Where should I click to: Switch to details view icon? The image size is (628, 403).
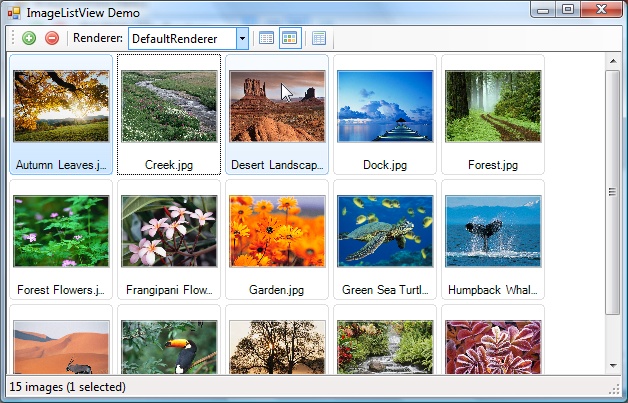[266, 38]
